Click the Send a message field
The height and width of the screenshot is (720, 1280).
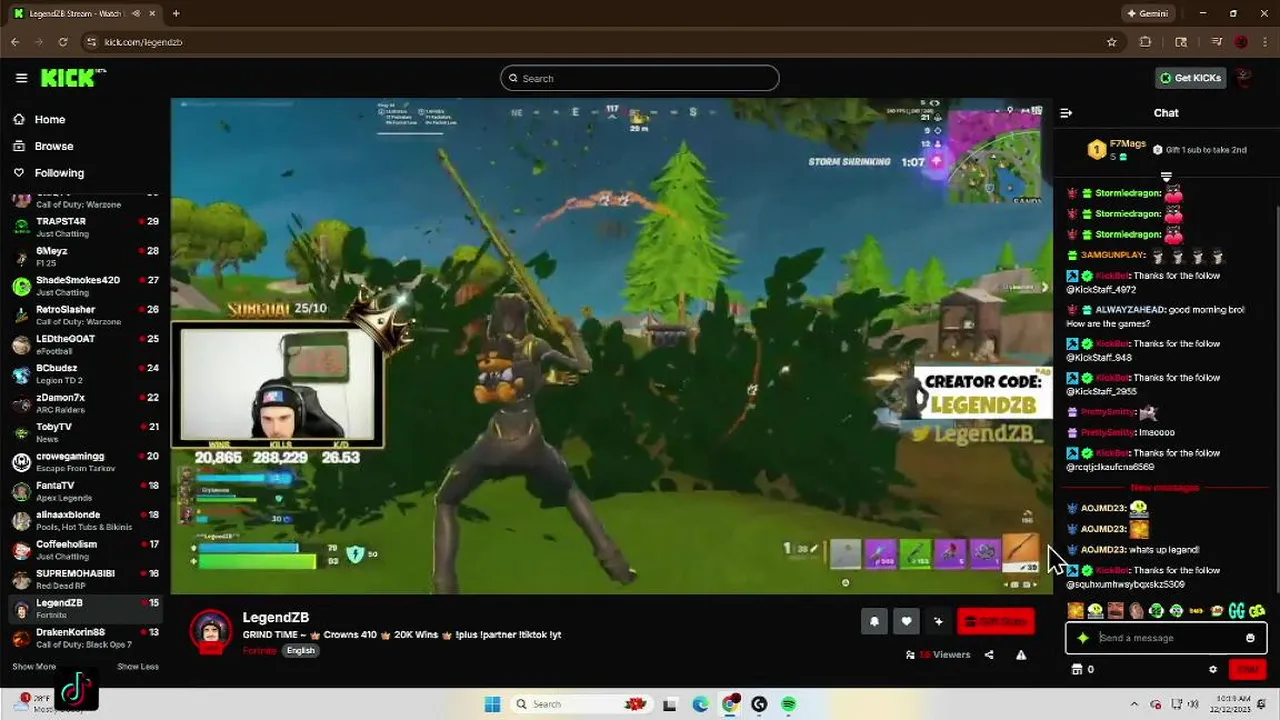[x=1166, y=638]
